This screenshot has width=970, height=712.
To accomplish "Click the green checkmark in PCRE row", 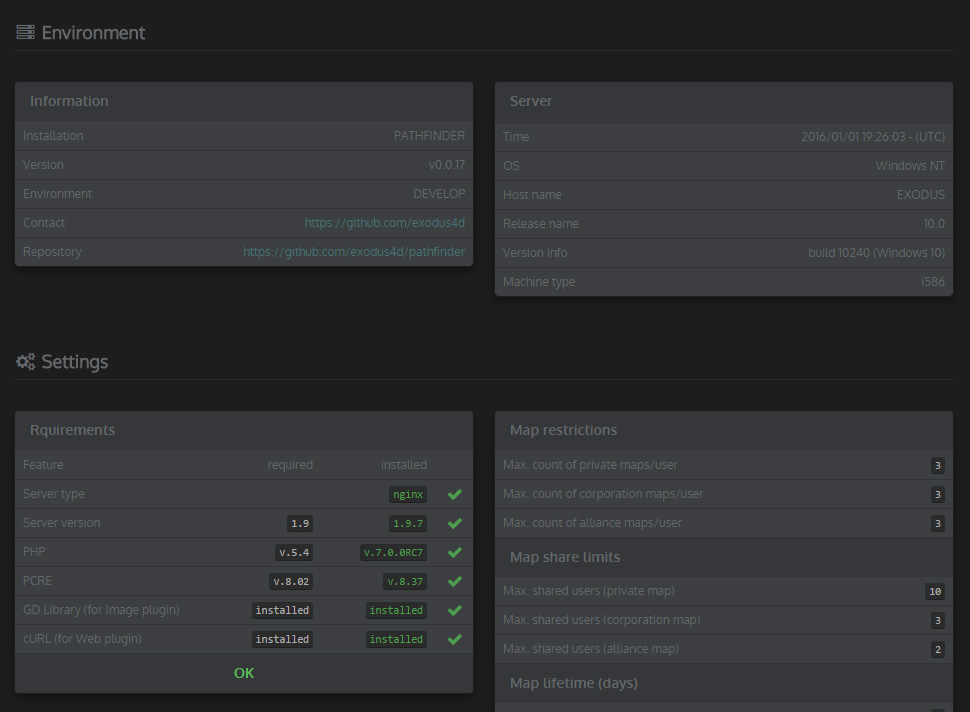I will [455, 581].
